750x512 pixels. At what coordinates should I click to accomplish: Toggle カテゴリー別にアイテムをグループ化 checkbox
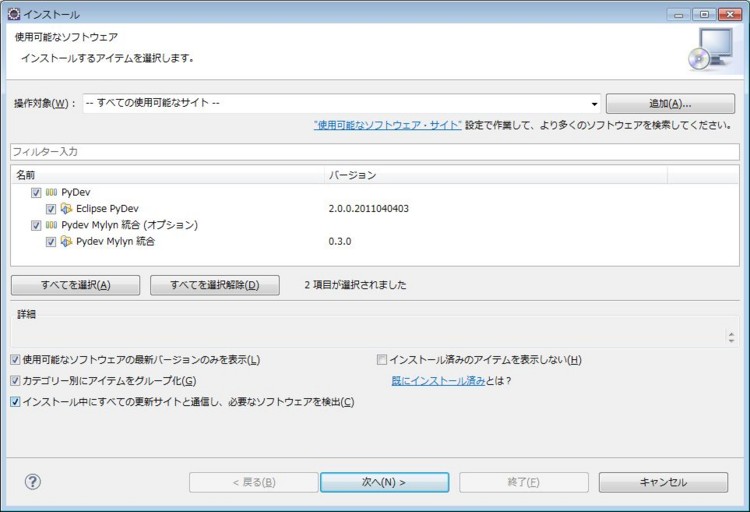coord(15,380)
